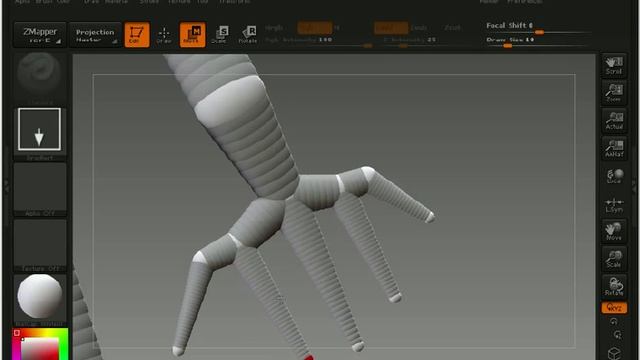Viewport: 640px width, 360px height.
Task: Click the AAHalf antialiased half-size icon
Action: pos(614,149)
